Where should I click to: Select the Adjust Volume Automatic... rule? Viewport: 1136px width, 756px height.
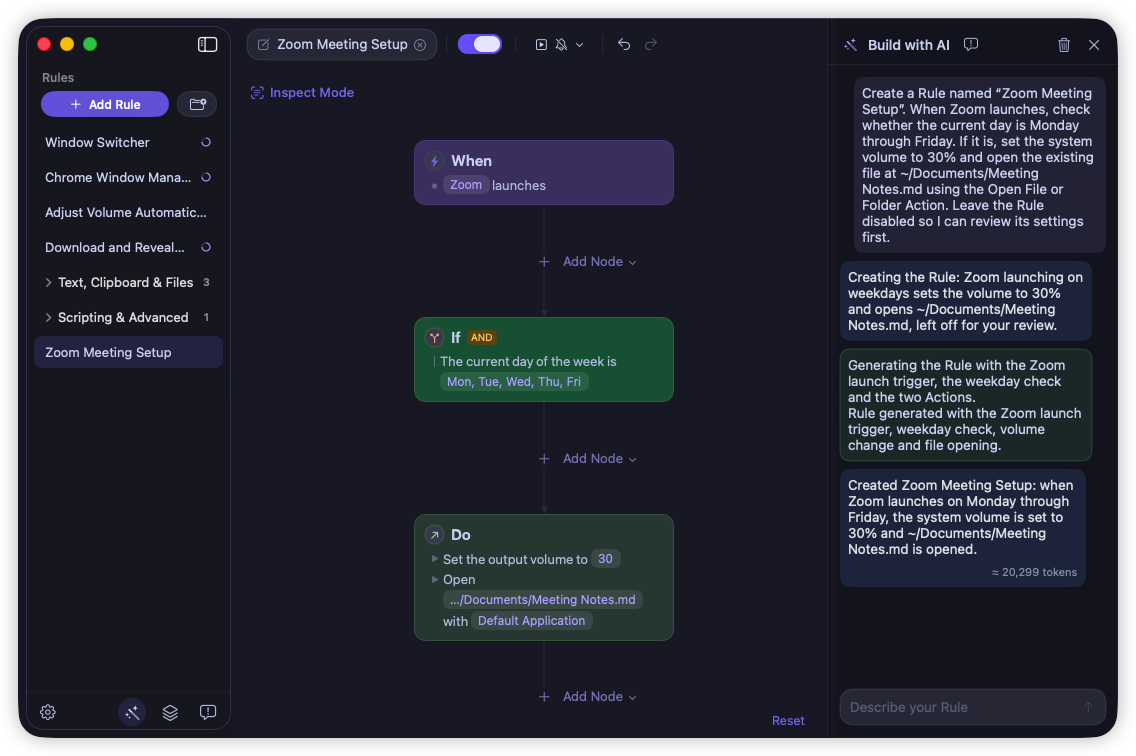click(x=128, y=212)
